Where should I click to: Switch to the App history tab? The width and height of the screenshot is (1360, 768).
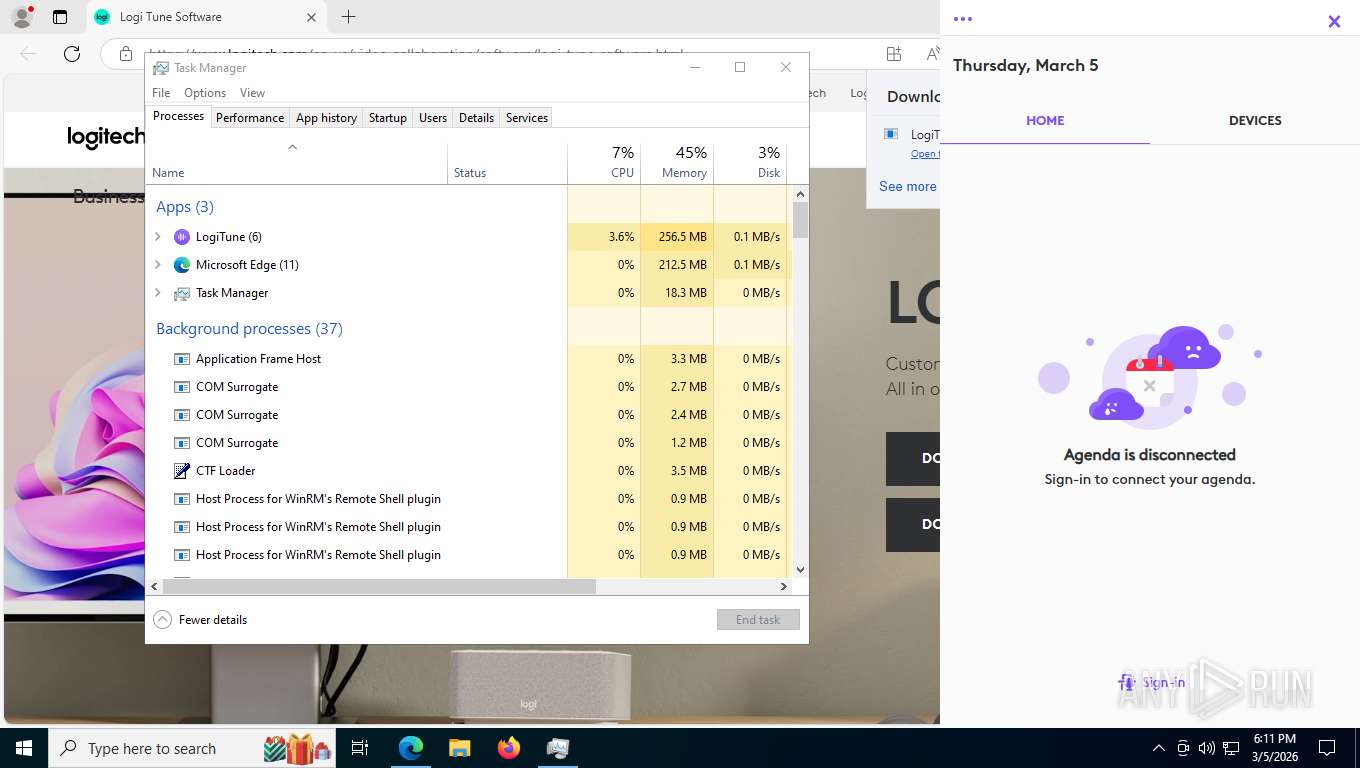click(x=326, y=118)
